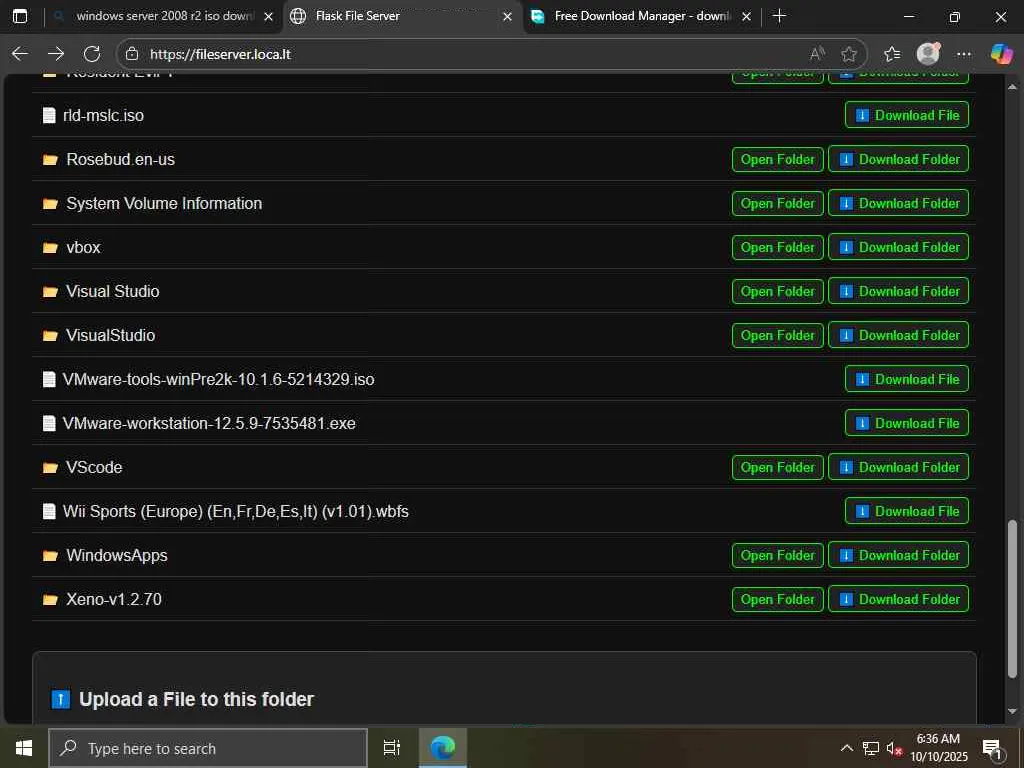Download Folder for Xeno-v1.2.70
The height and width of the screenshot is (768, 1024).
point(899,599)
